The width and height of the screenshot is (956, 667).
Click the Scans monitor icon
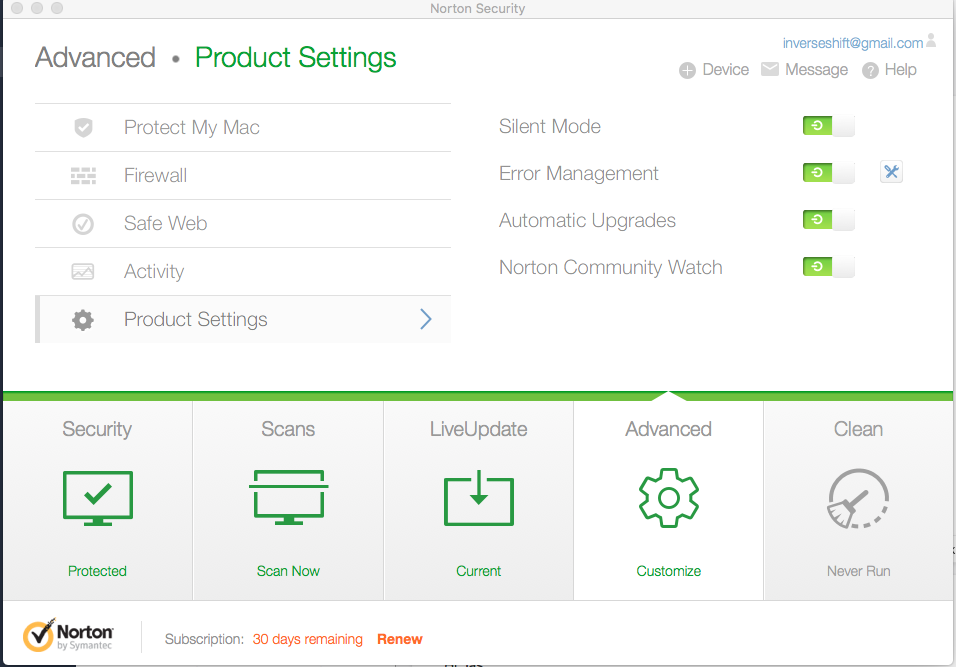288,497
